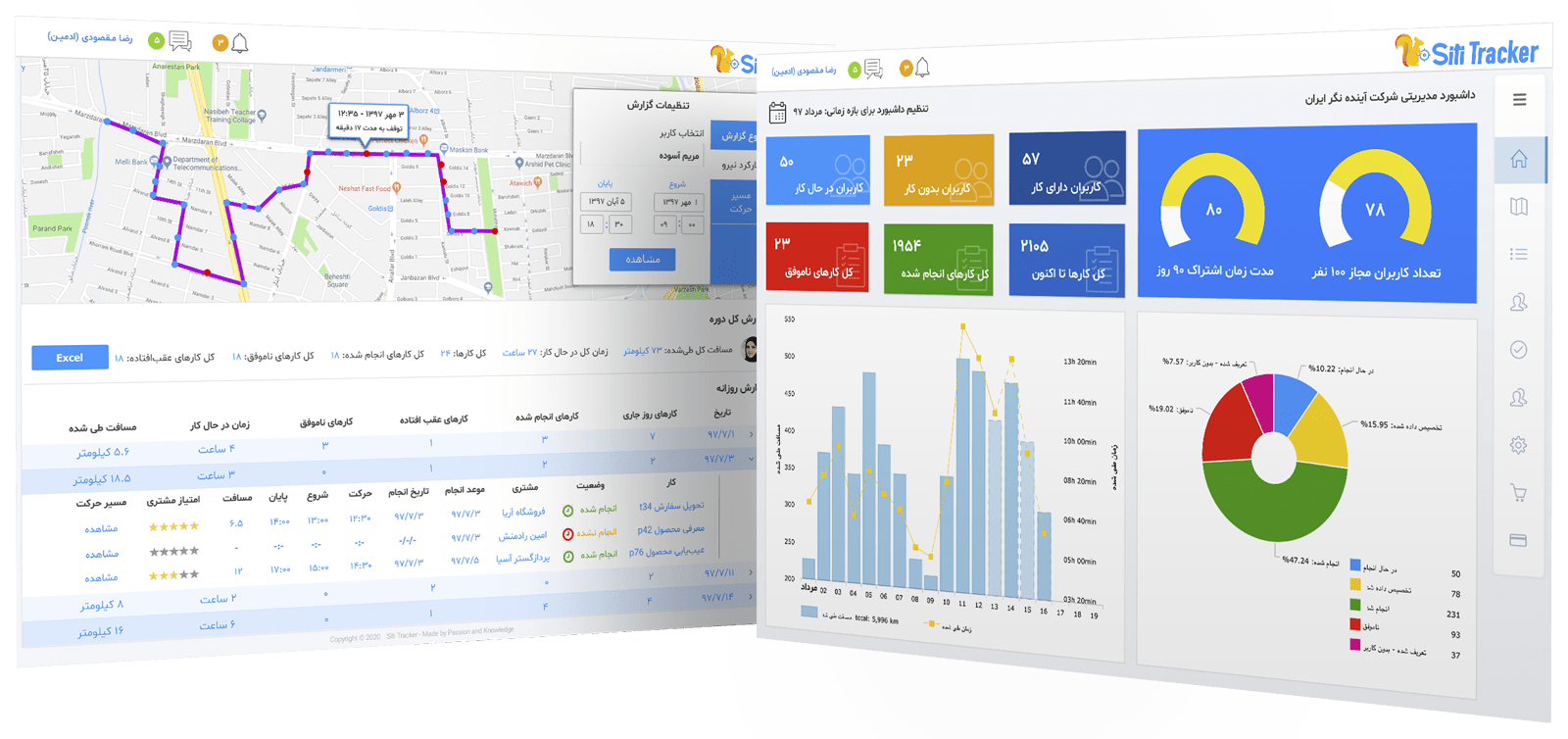
Task: Select the کارکرد نیرو report type tab
Action: [738, 165]
